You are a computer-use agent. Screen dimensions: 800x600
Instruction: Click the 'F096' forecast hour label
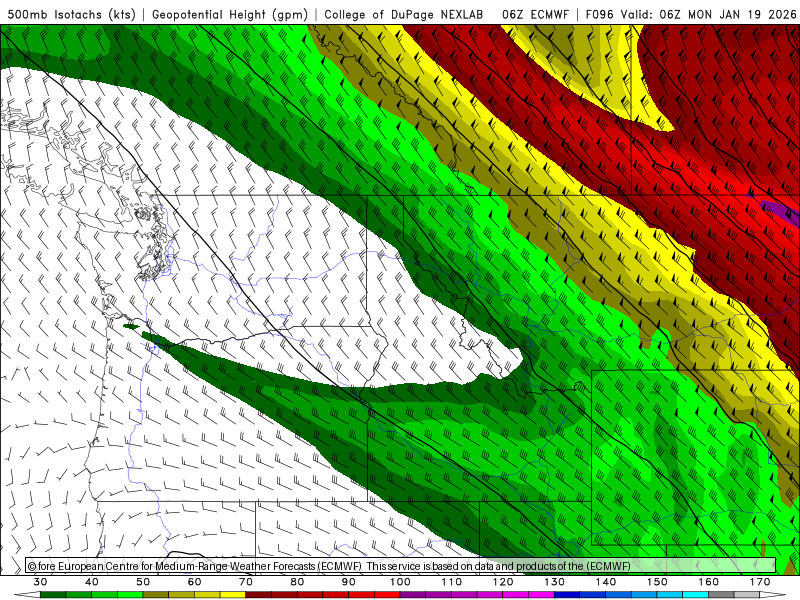click(600, 14)
